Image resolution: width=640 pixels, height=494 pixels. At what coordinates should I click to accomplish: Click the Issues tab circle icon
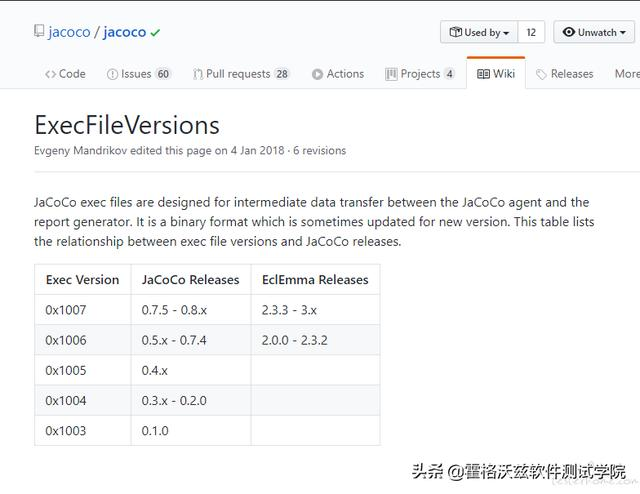point(112,74)
